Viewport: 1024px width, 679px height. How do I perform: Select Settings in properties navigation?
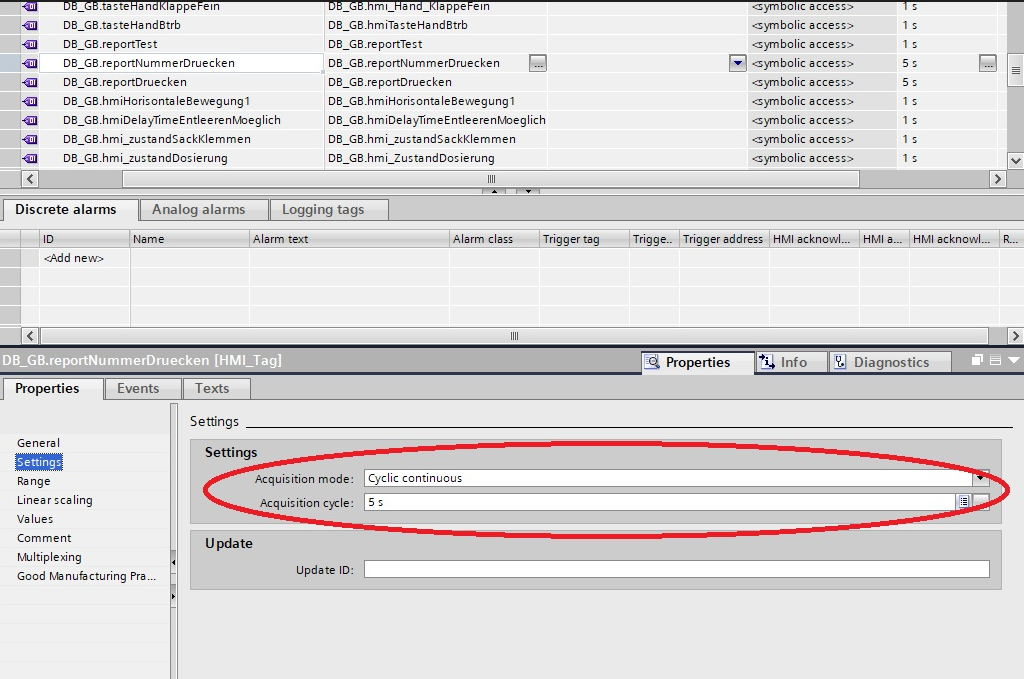(39, 462)
